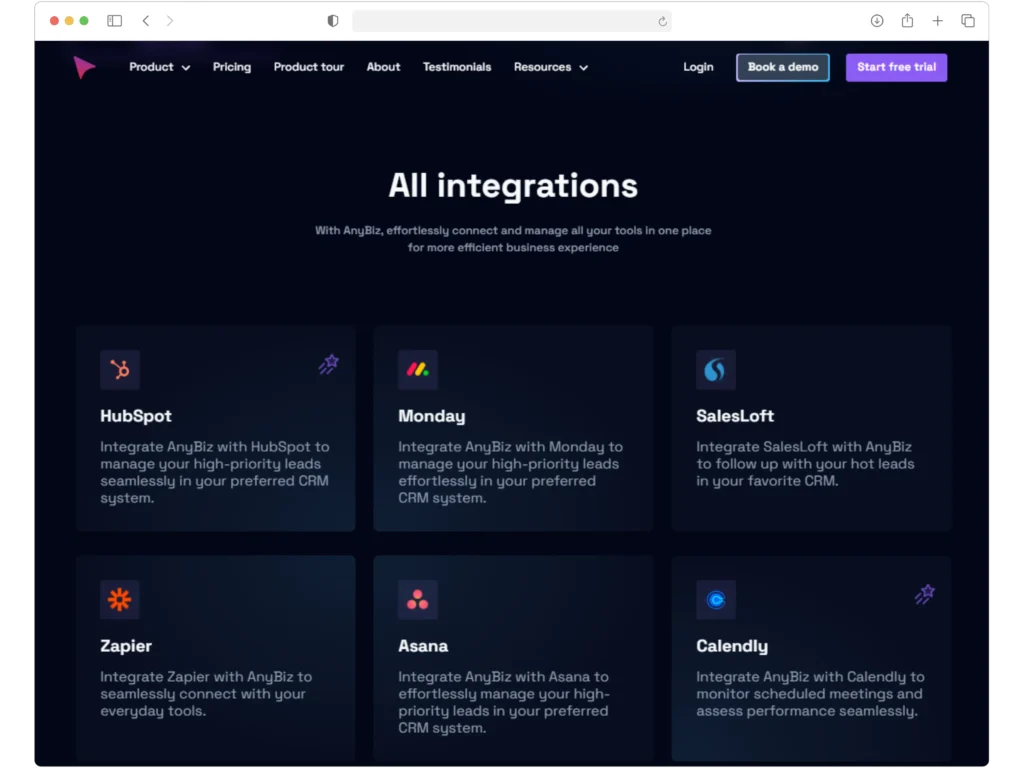Open the SalesLoft integration title

(x=735, y=416)
